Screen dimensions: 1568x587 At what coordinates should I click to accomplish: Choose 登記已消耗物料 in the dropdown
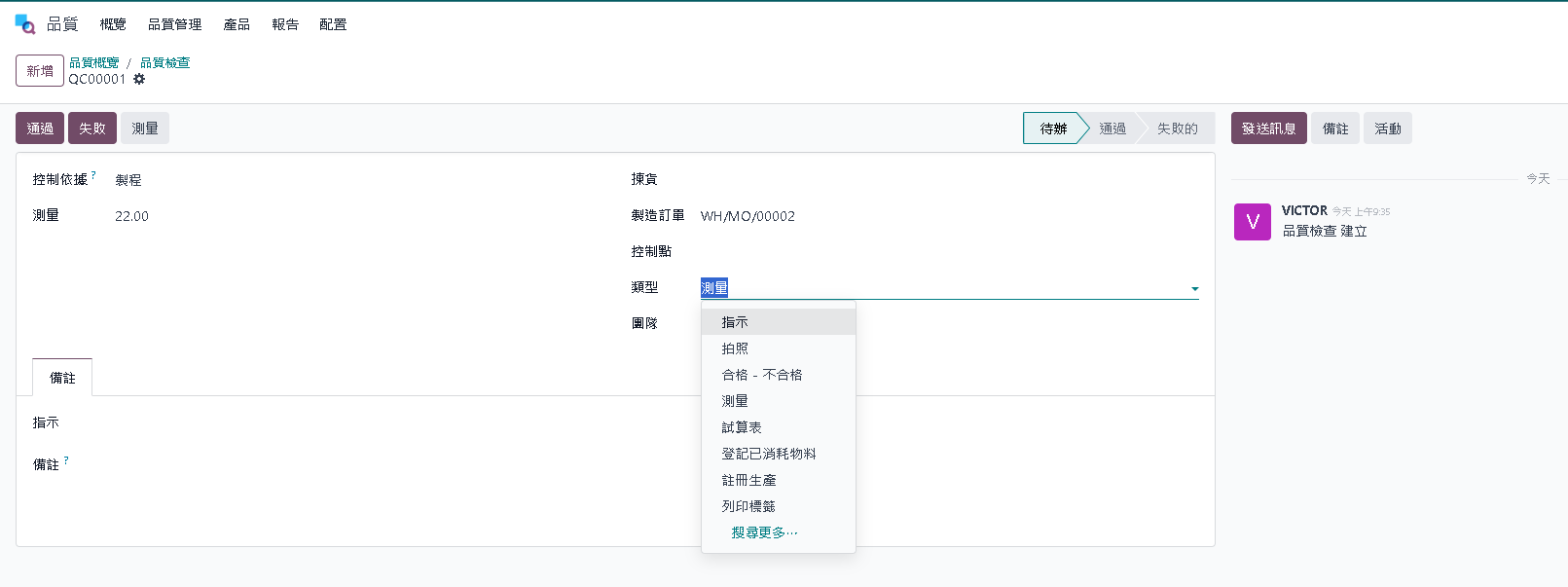pos(768,454)
